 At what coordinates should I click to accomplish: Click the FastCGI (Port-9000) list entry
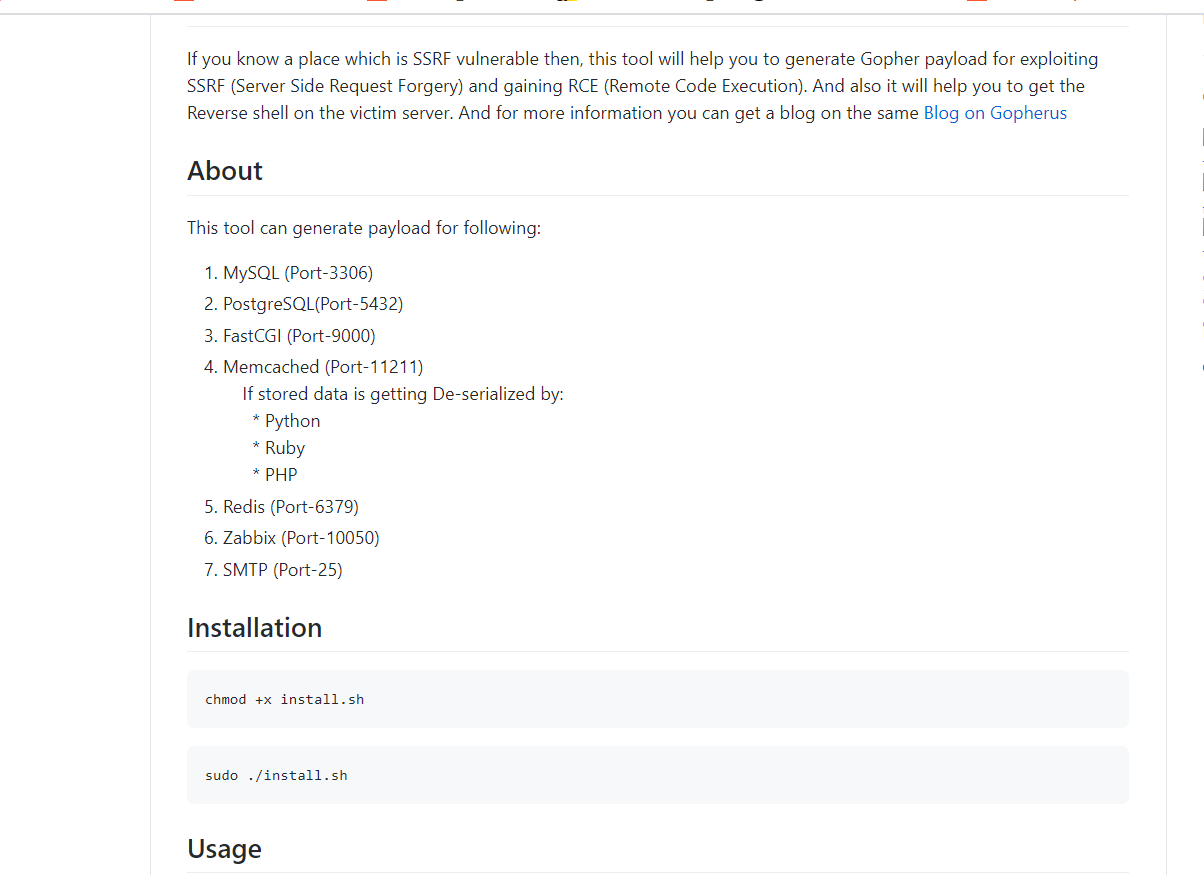click(x=299, y=336)
